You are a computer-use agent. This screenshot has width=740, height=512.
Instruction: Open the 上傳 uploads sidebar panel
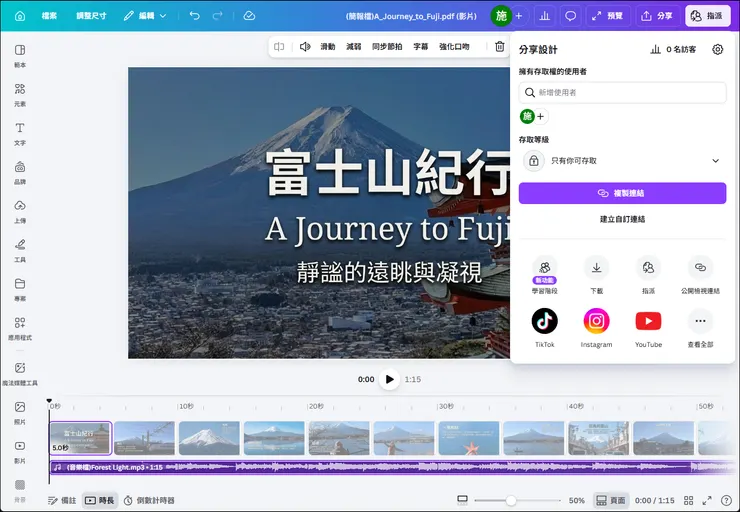pos(20,212)
